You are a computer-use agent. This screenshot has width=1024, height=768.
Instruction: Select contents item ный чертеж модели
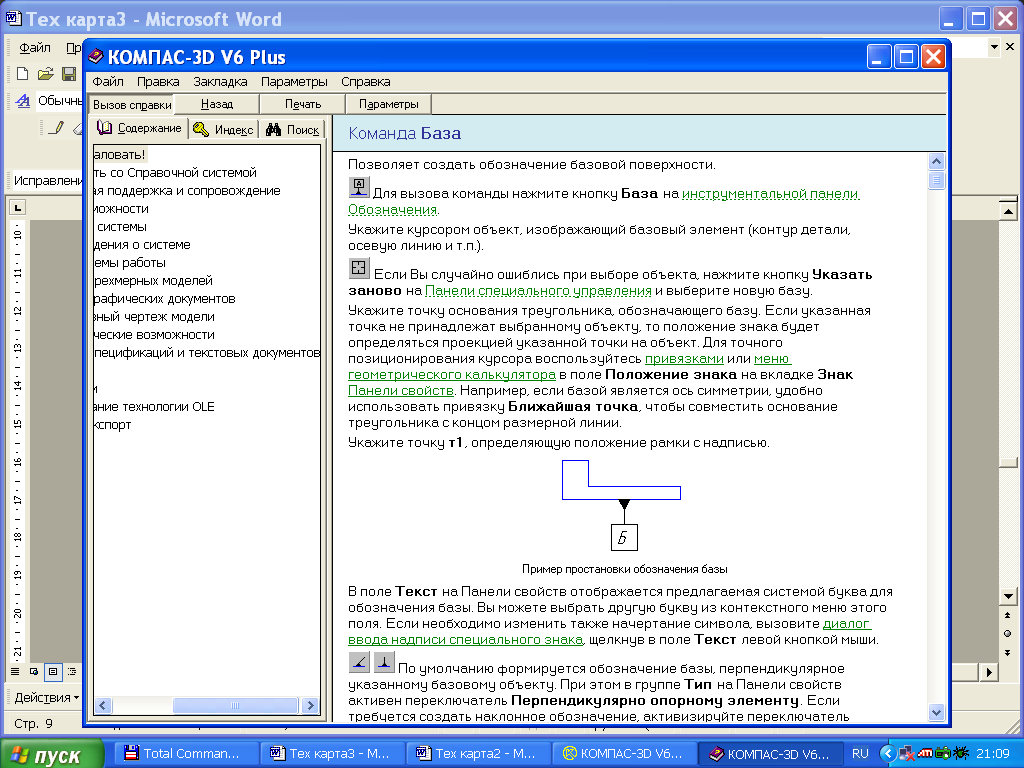(x=154, y=317)
